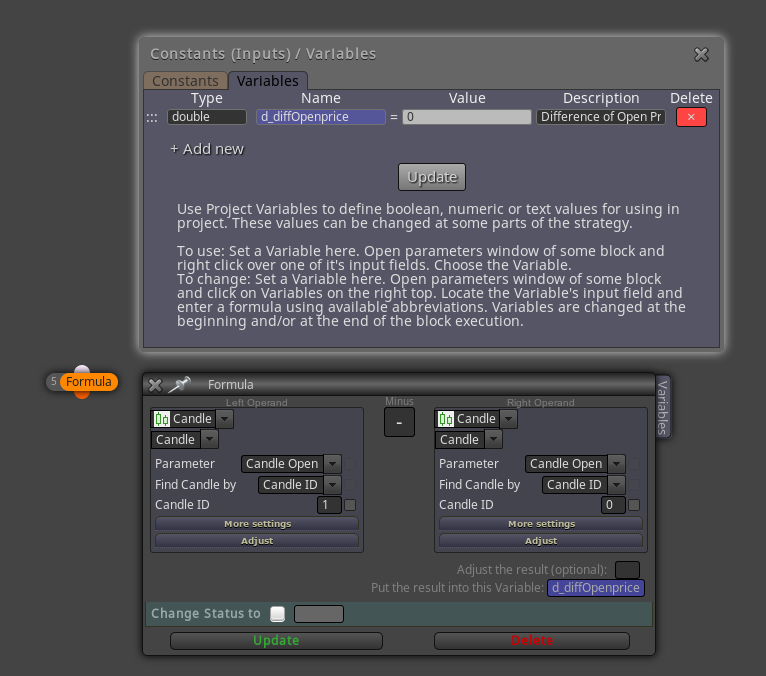Click the red Delete button in Formula panel
This screenshot has height=676, width=766.
click(x=532, y=640)
